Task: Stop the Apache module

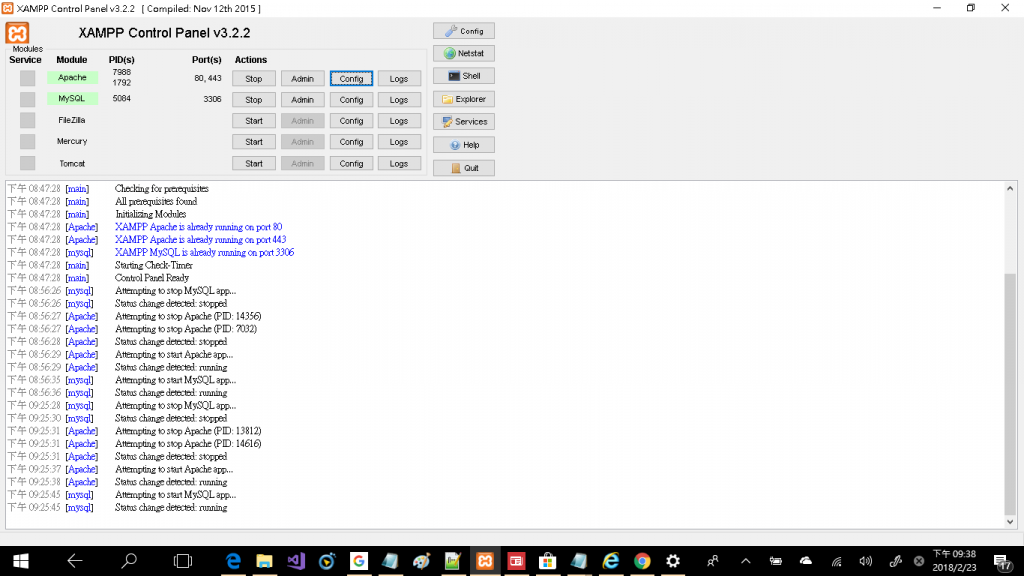Action: coord(253,78)
